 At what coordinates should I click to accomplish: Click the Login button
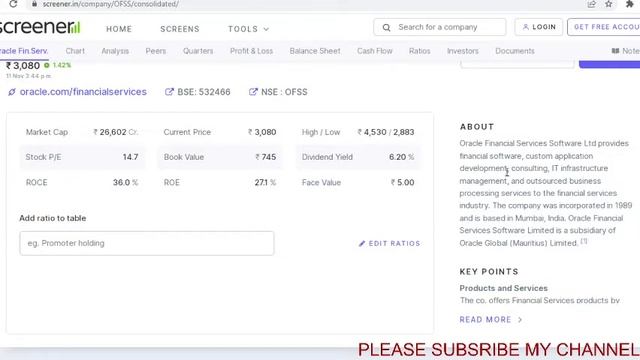pyautogui.click(x=538, y=27)
